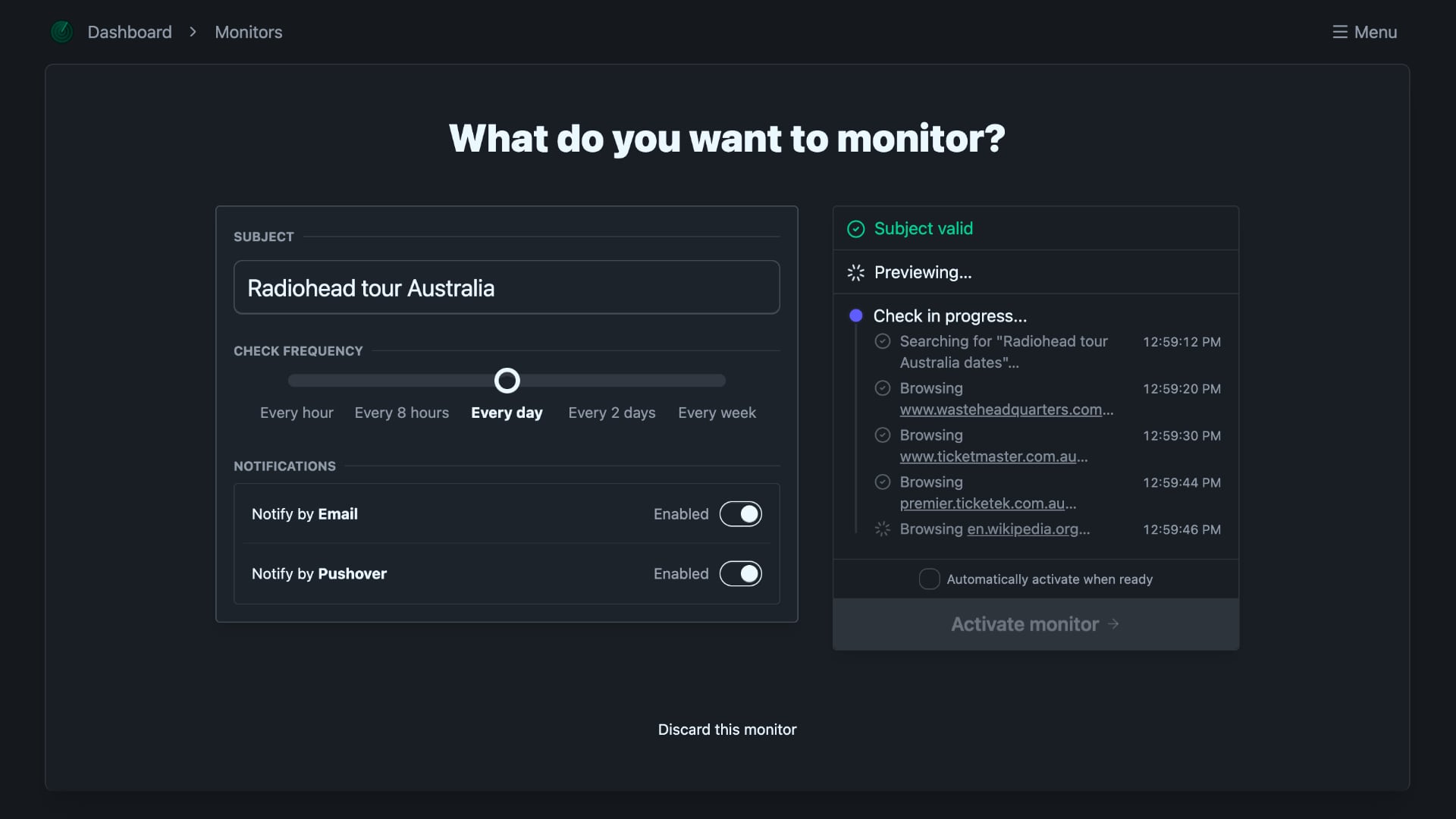This screenshot has width=1456, height=819.
Task: Select the Every week frequency option
Action: coord(717,413)
